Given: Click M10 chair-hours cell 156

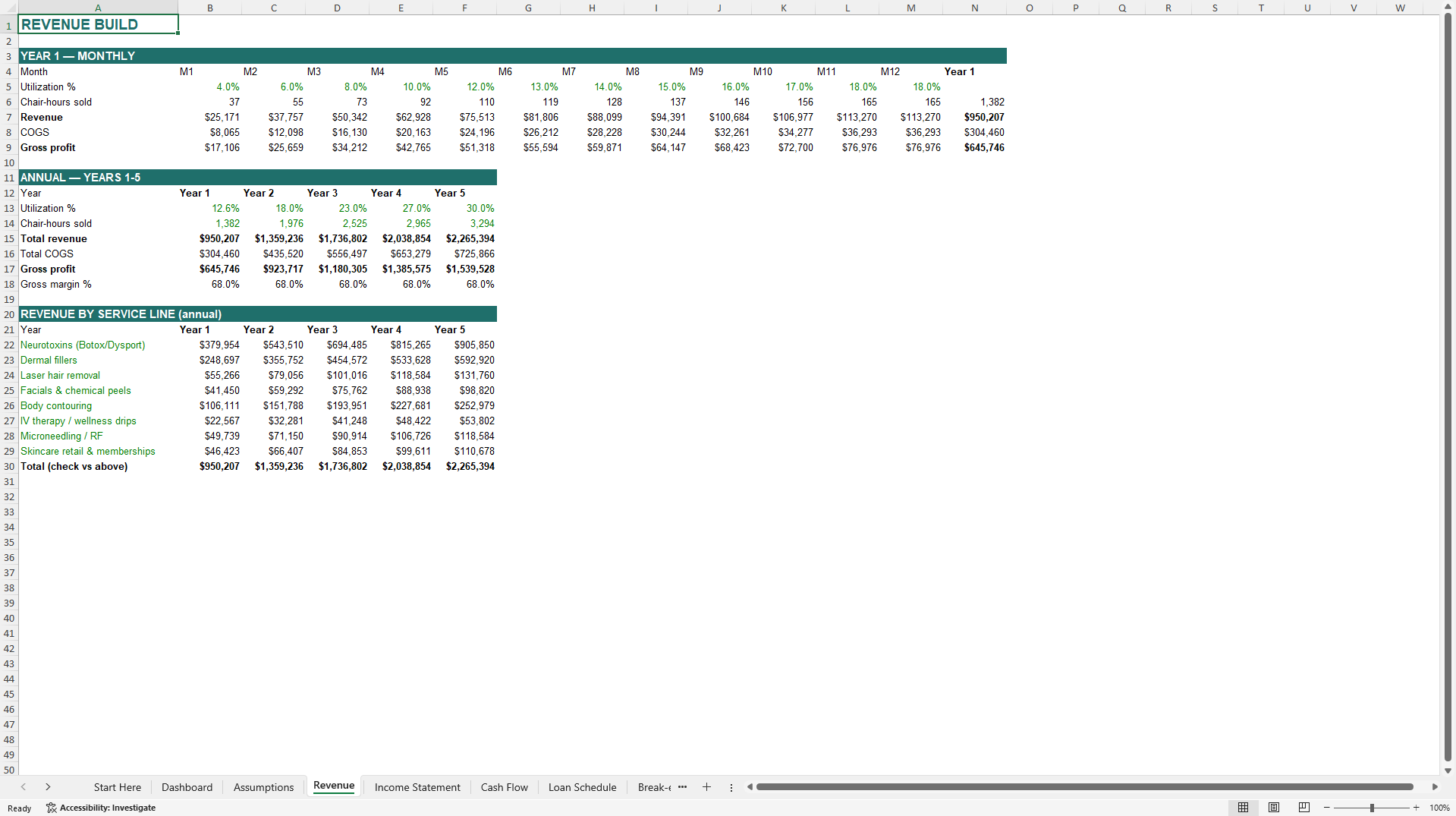Looking at the screenshot, I should [783, 102].
